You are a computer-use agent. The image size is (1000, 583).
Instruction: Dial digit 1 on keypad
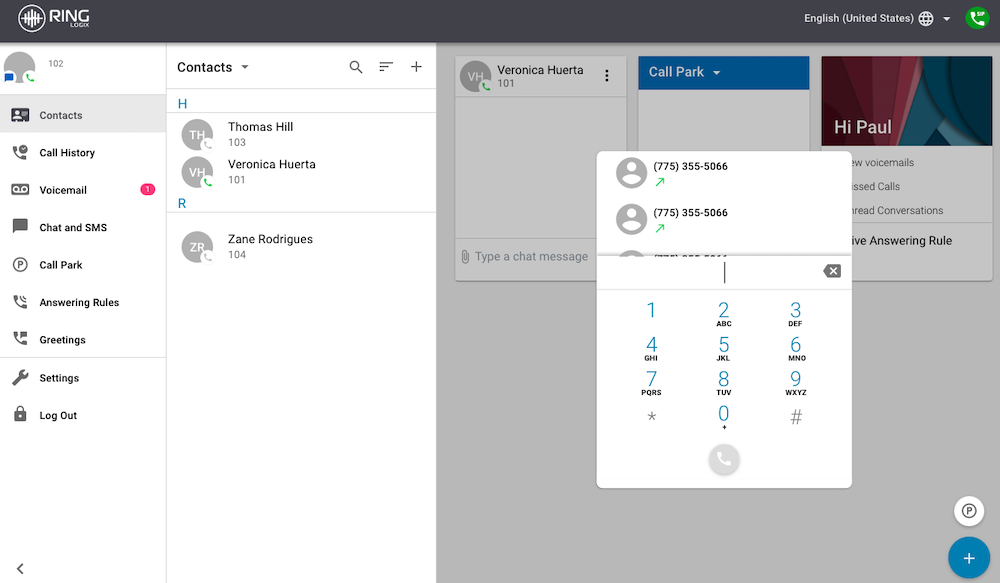click(x=651, y=311)
